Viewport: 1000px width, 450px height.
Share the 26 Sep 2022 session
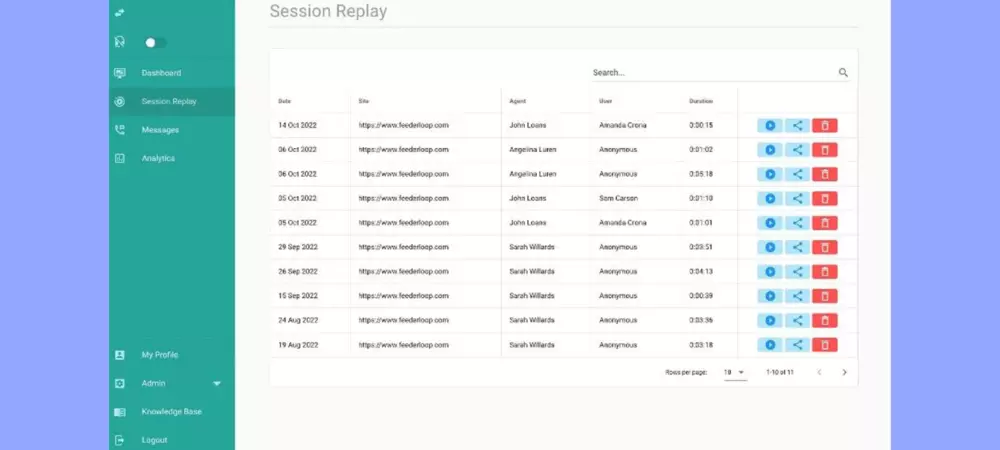coord(797,272)
